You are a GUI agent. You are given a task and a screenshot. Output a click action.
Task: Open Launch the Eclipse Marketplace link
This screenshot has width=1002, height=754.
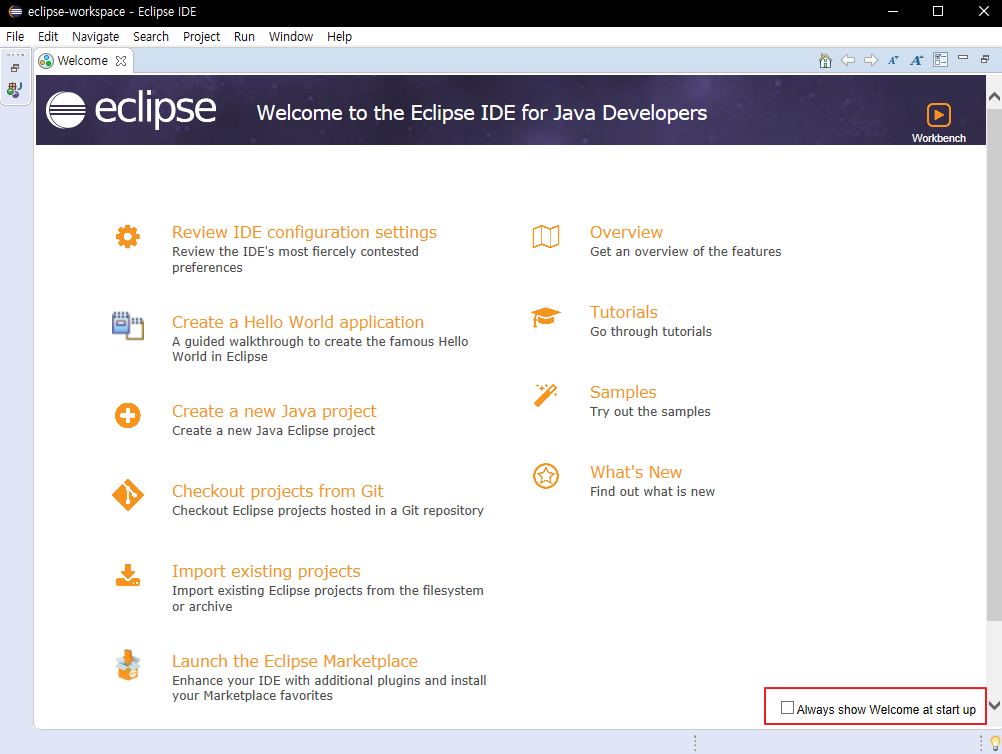point(295,661)
